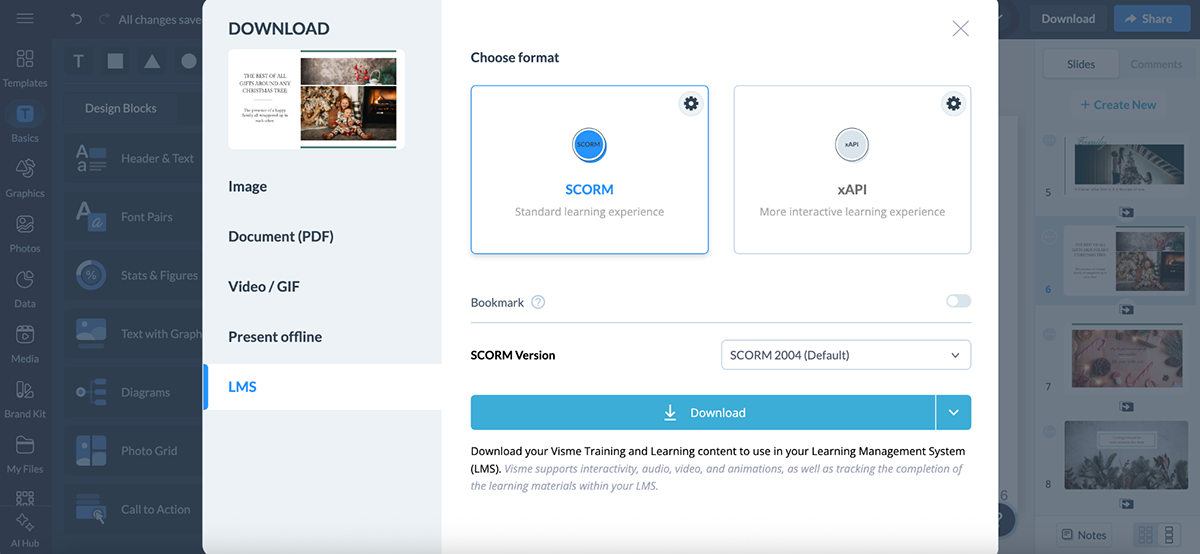Select the LMS download option
The image size is (1200, 554).
pyautogui.click(x=243, y=387)
